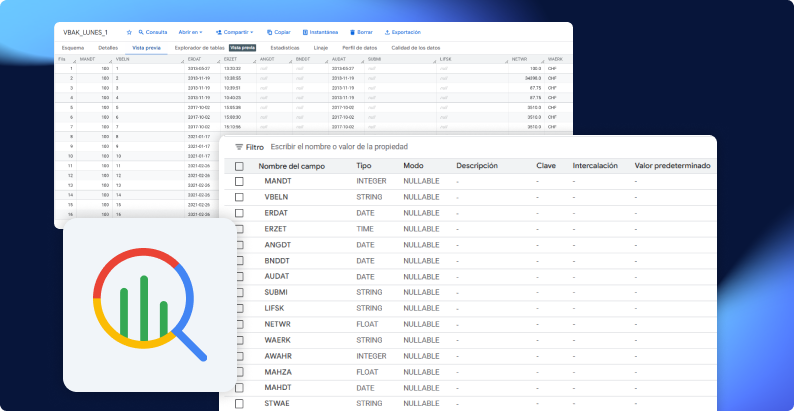Click the Copiar button

(279, 32)
